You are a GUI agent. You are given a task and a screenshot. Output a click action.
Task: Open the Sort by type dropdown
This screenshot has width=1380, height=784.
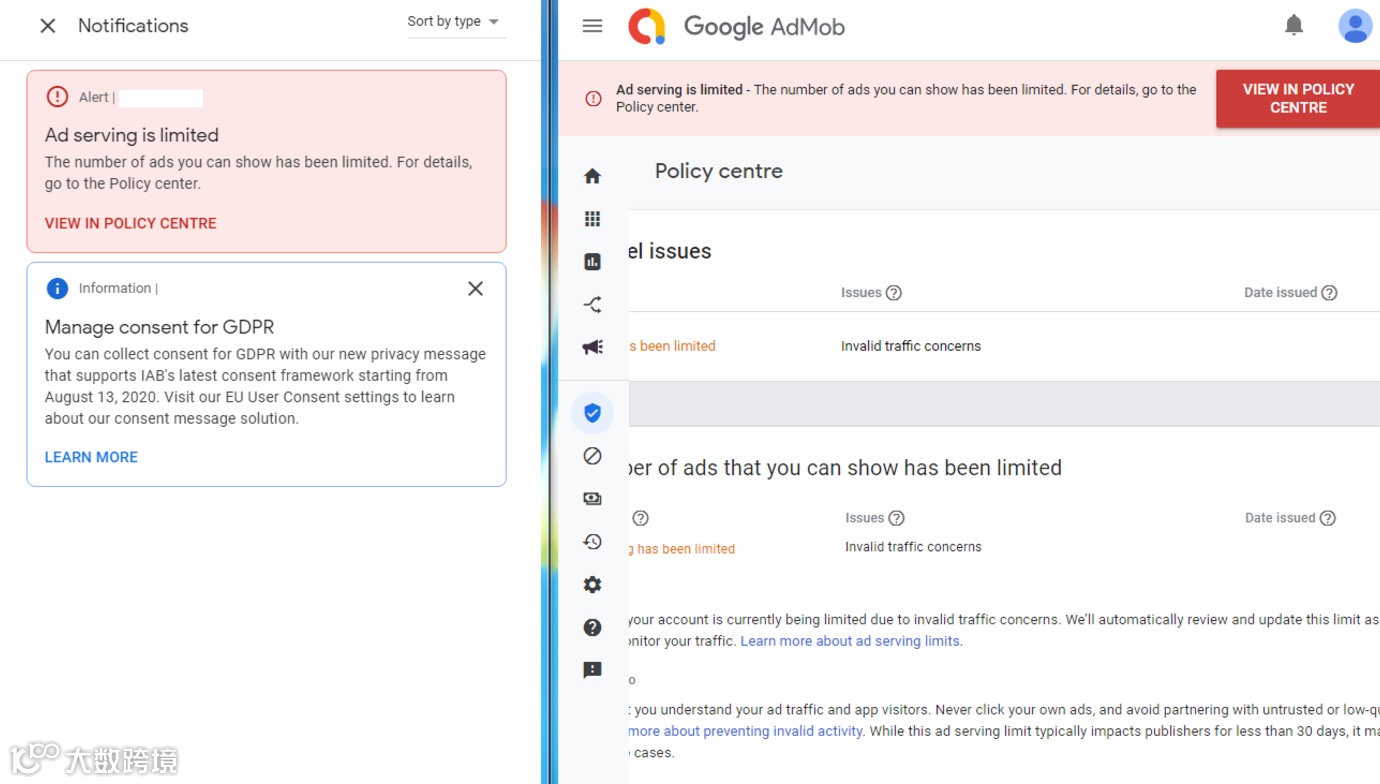[456, 21]
